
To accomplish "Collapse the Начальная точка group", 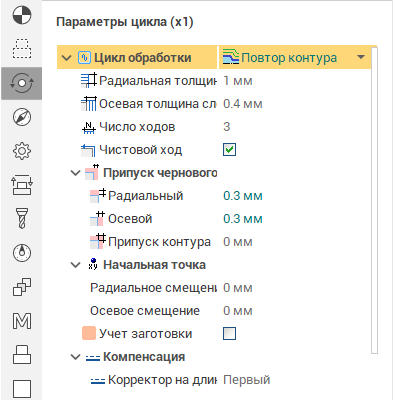I will click(76, 265).
